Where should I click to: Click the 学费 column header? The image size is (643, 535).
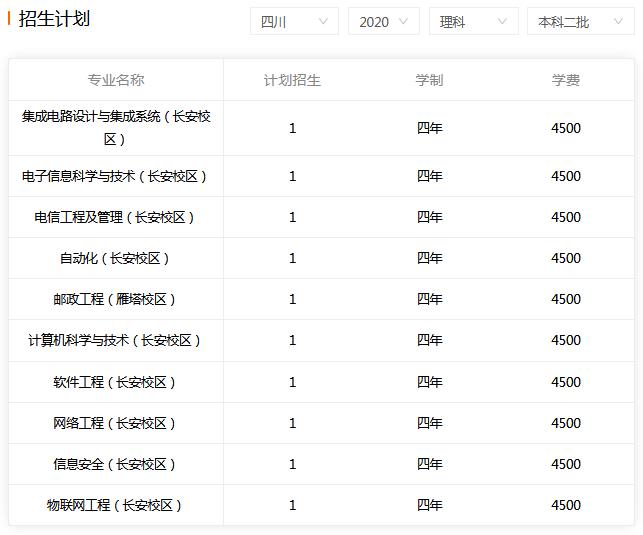565,80
